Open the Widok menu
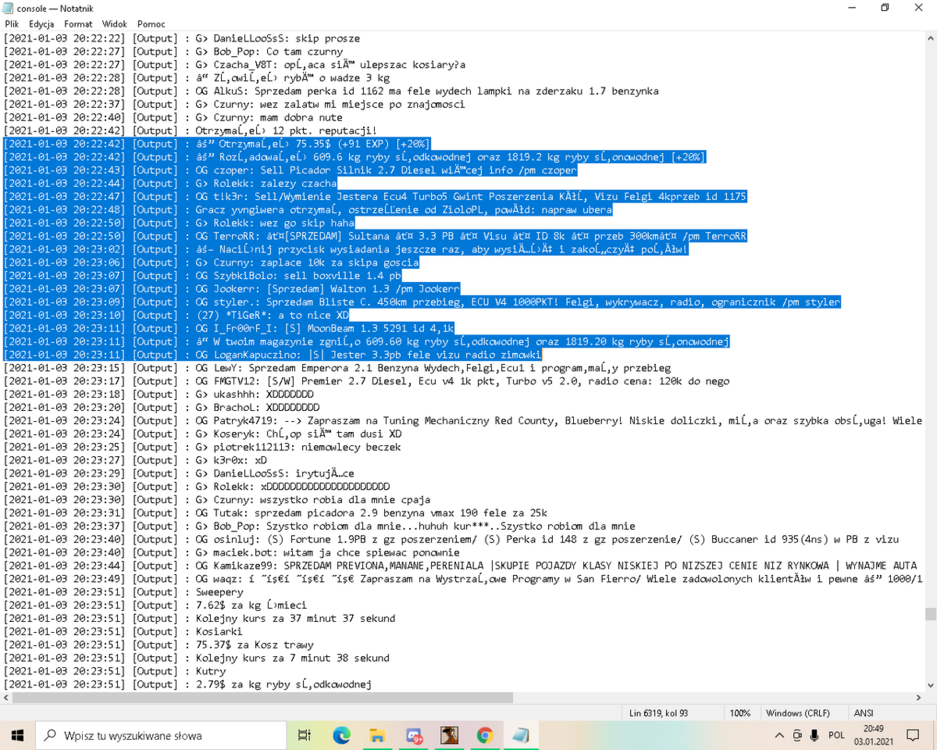 click(114, 24)
